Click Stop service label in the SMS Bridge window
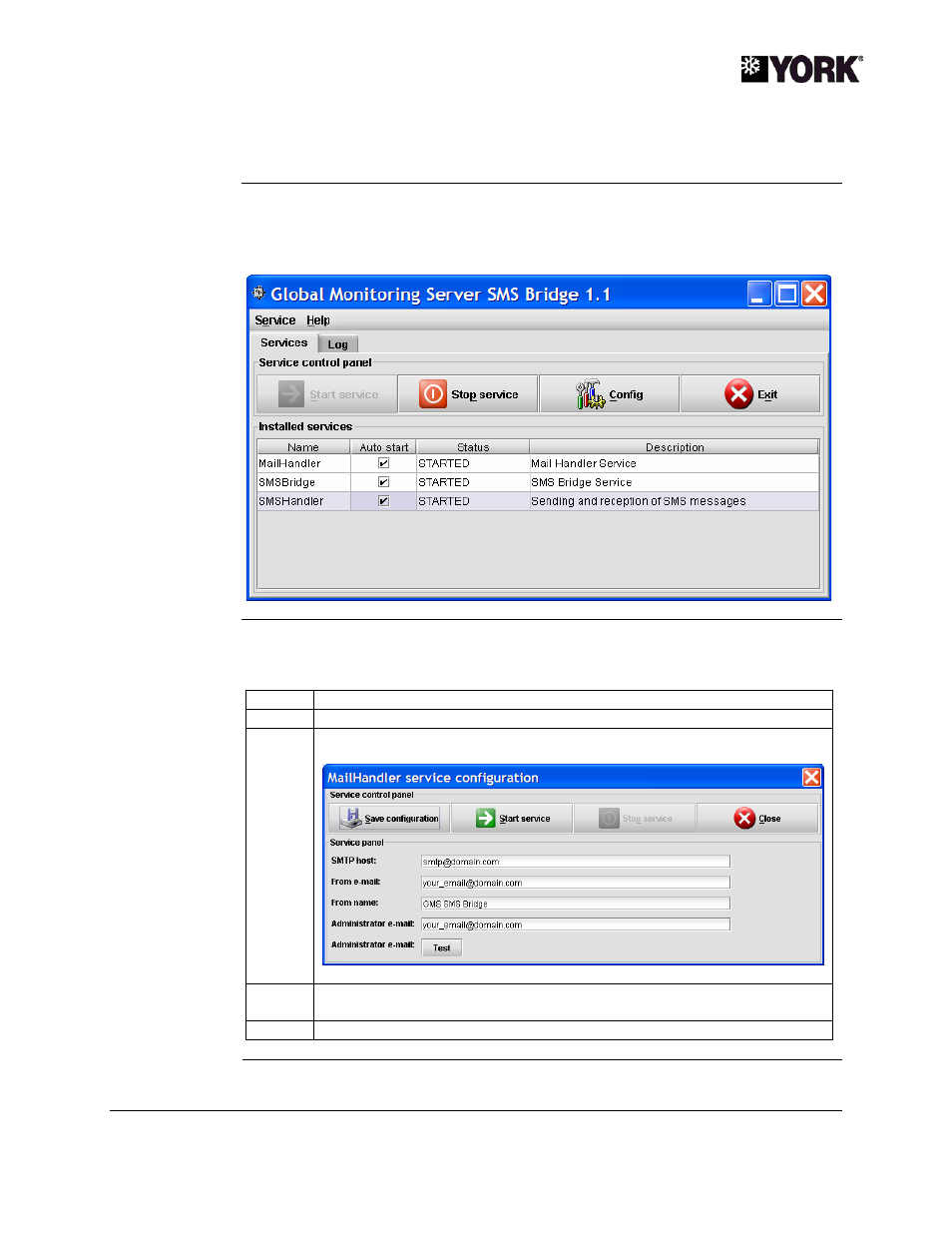Screen dimensions: 952x1233 click(x=485, y=394)
